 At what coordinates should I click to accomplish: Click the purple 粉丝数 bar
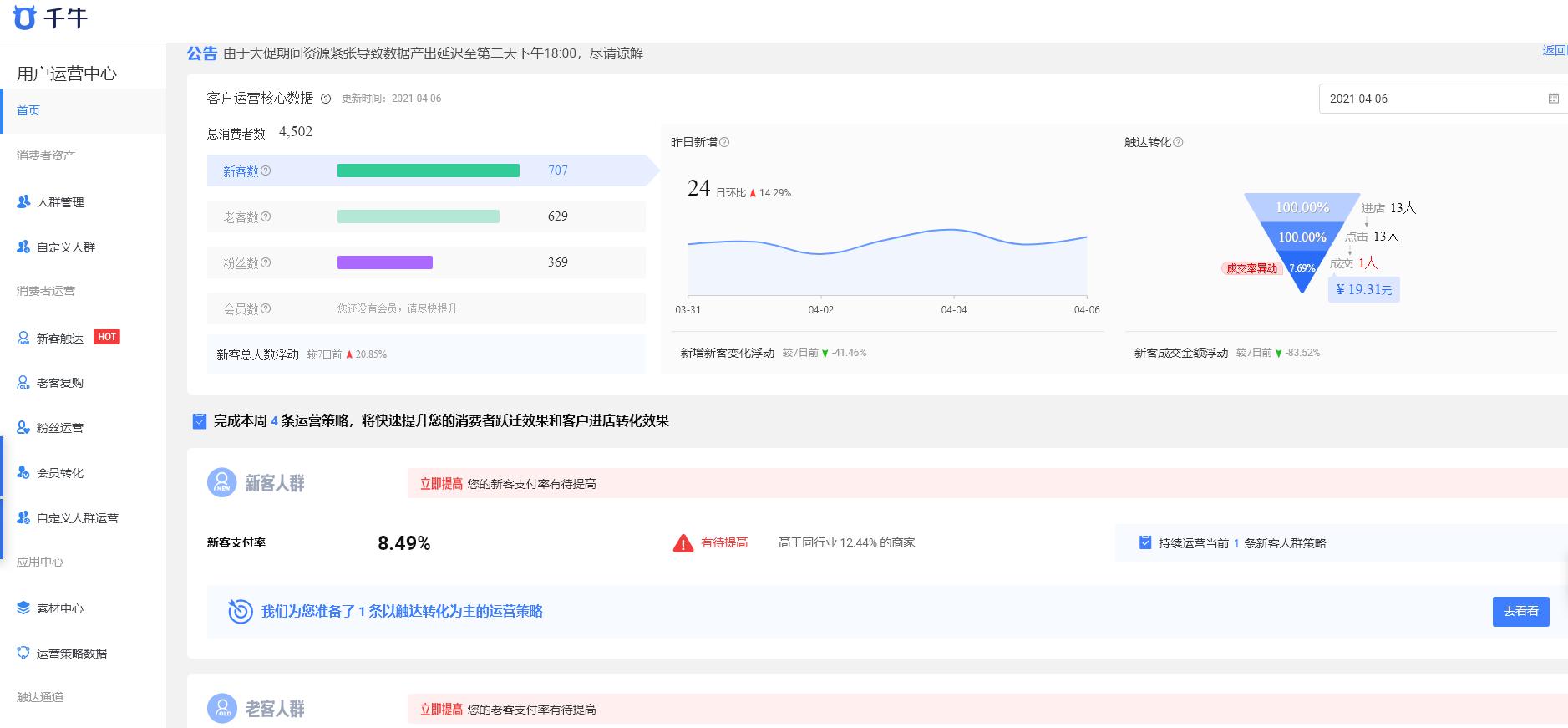384,262
